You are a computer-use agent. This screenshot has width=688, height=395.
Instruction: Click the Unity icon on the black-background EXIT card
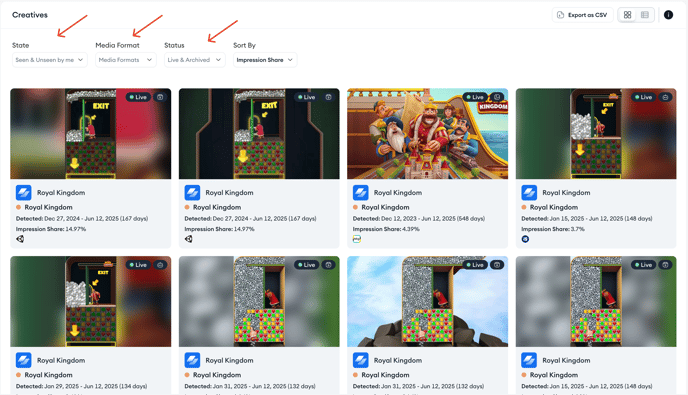189,239
